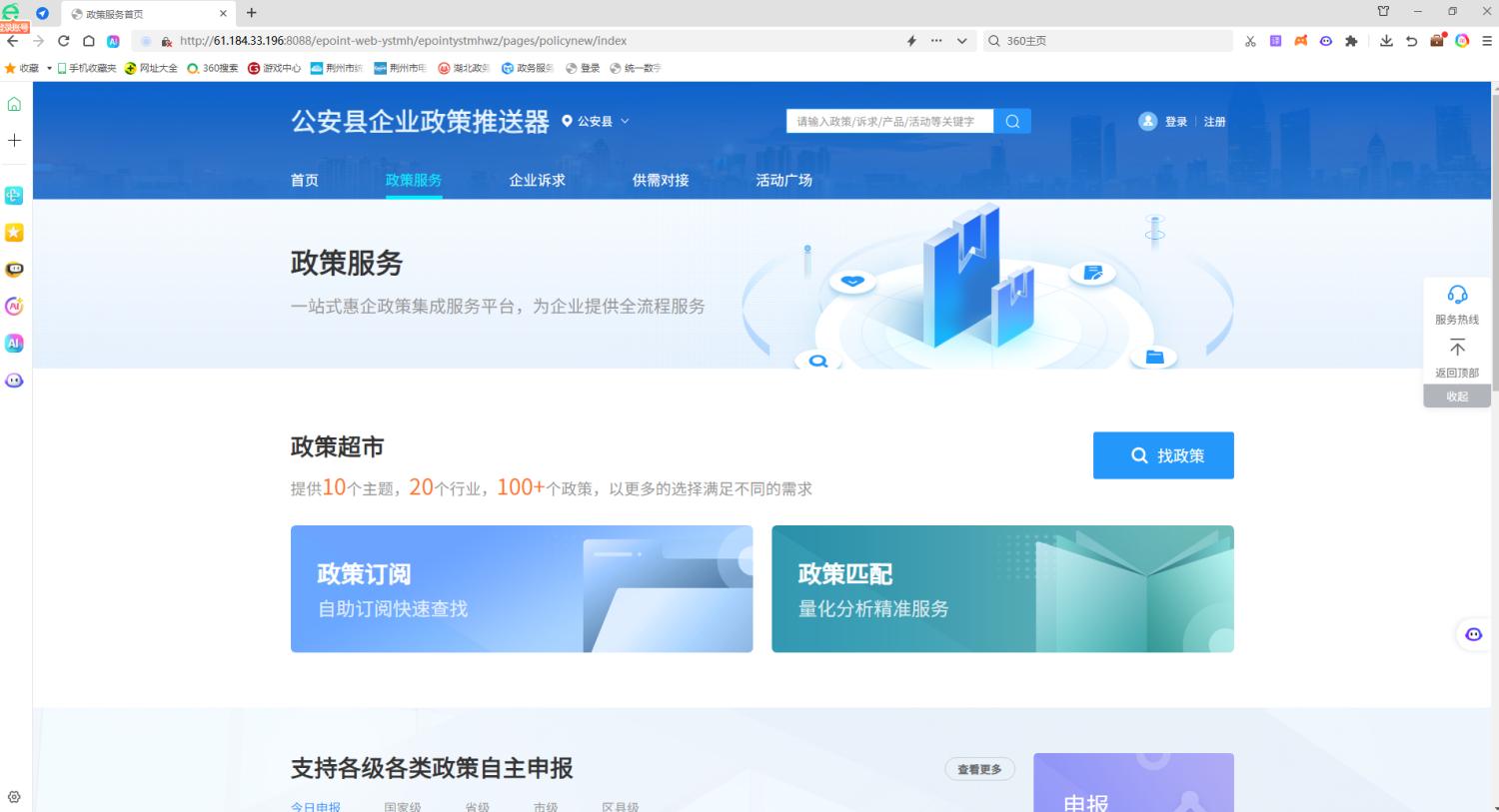The height and width of the screenshot is (812, 1499).
Task: Reload the page with refresh button
Action: pos(63,41)
